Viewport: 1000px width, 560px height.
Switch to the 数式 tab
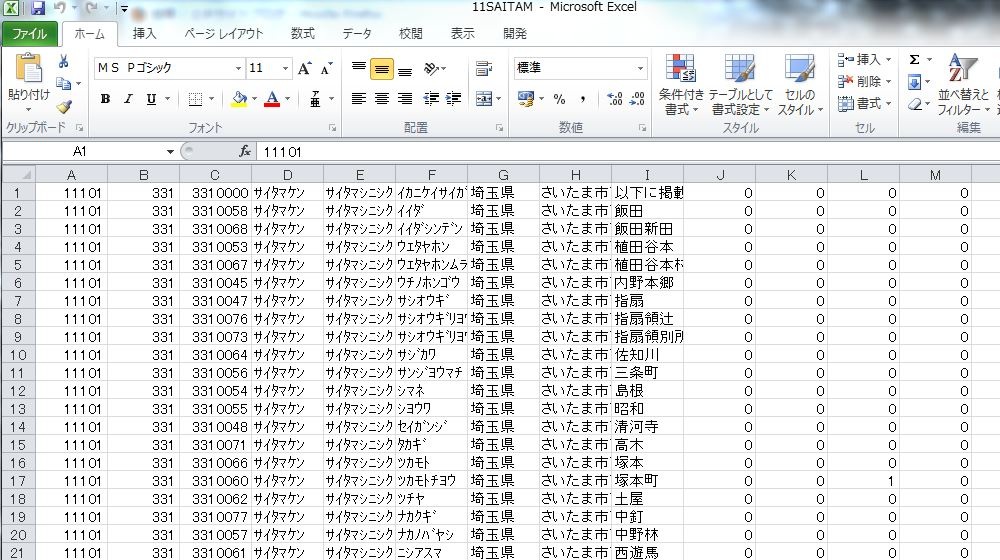303,34
